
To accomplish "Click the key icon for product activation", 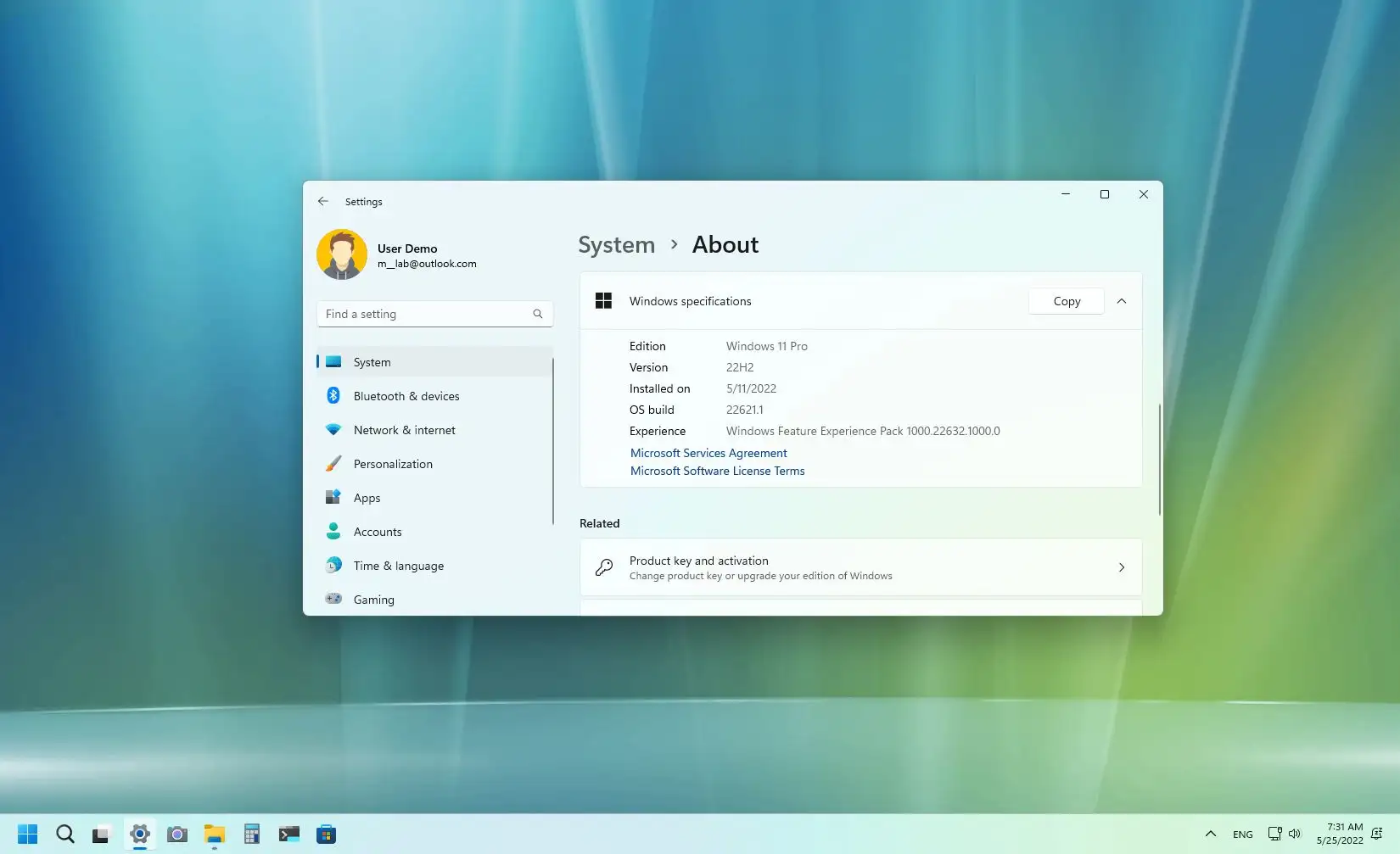I will tap(604, 567).
